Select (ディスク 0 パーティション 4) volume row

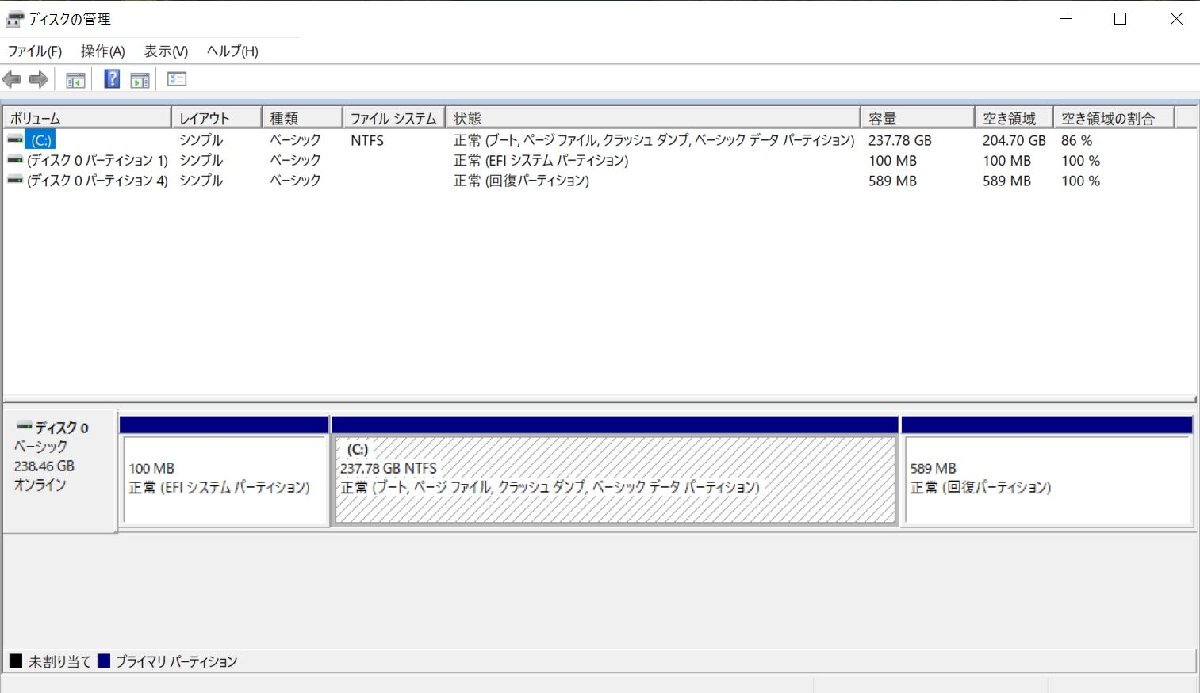(x=97, y=181)
